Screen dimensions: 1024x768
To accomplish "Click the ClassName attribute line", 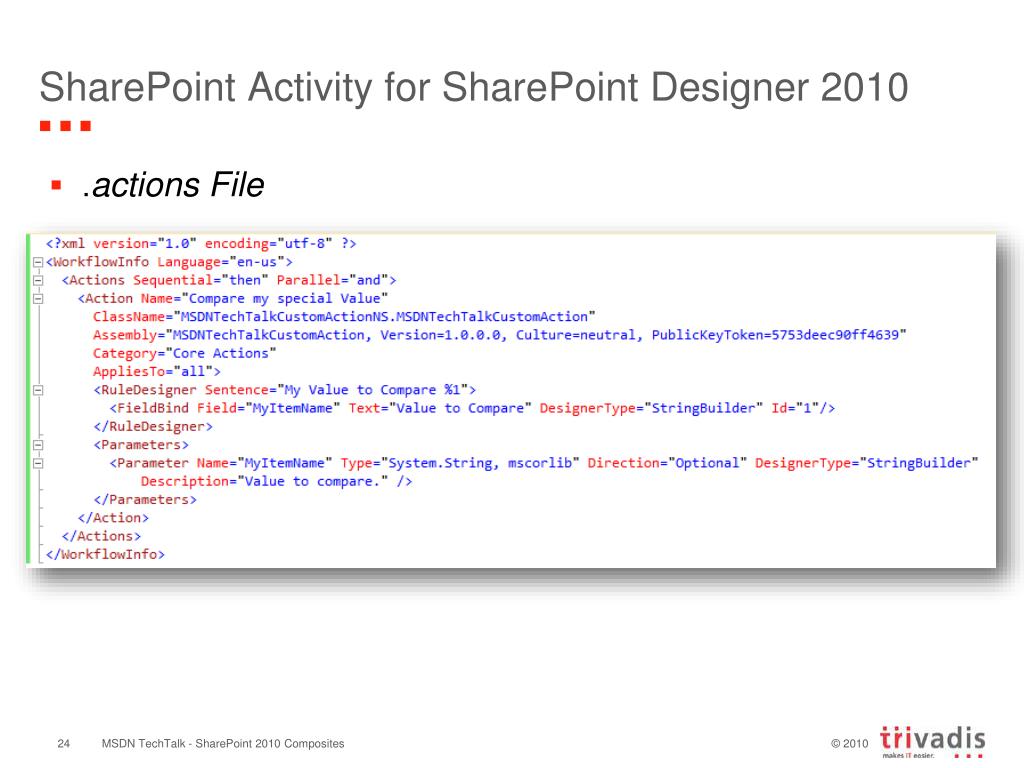I will [344, 317].
